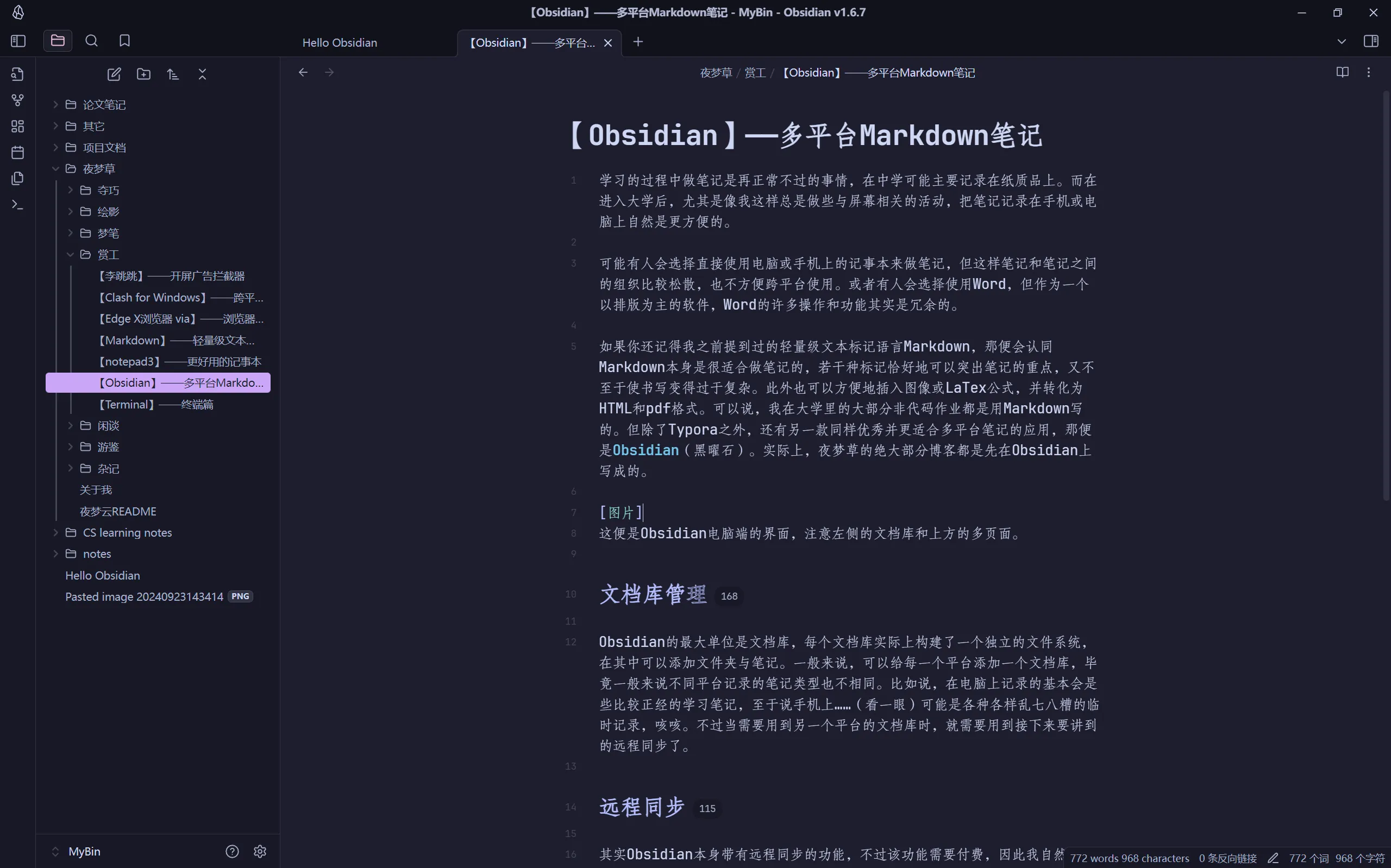Open templates ribbon icon

18,179
